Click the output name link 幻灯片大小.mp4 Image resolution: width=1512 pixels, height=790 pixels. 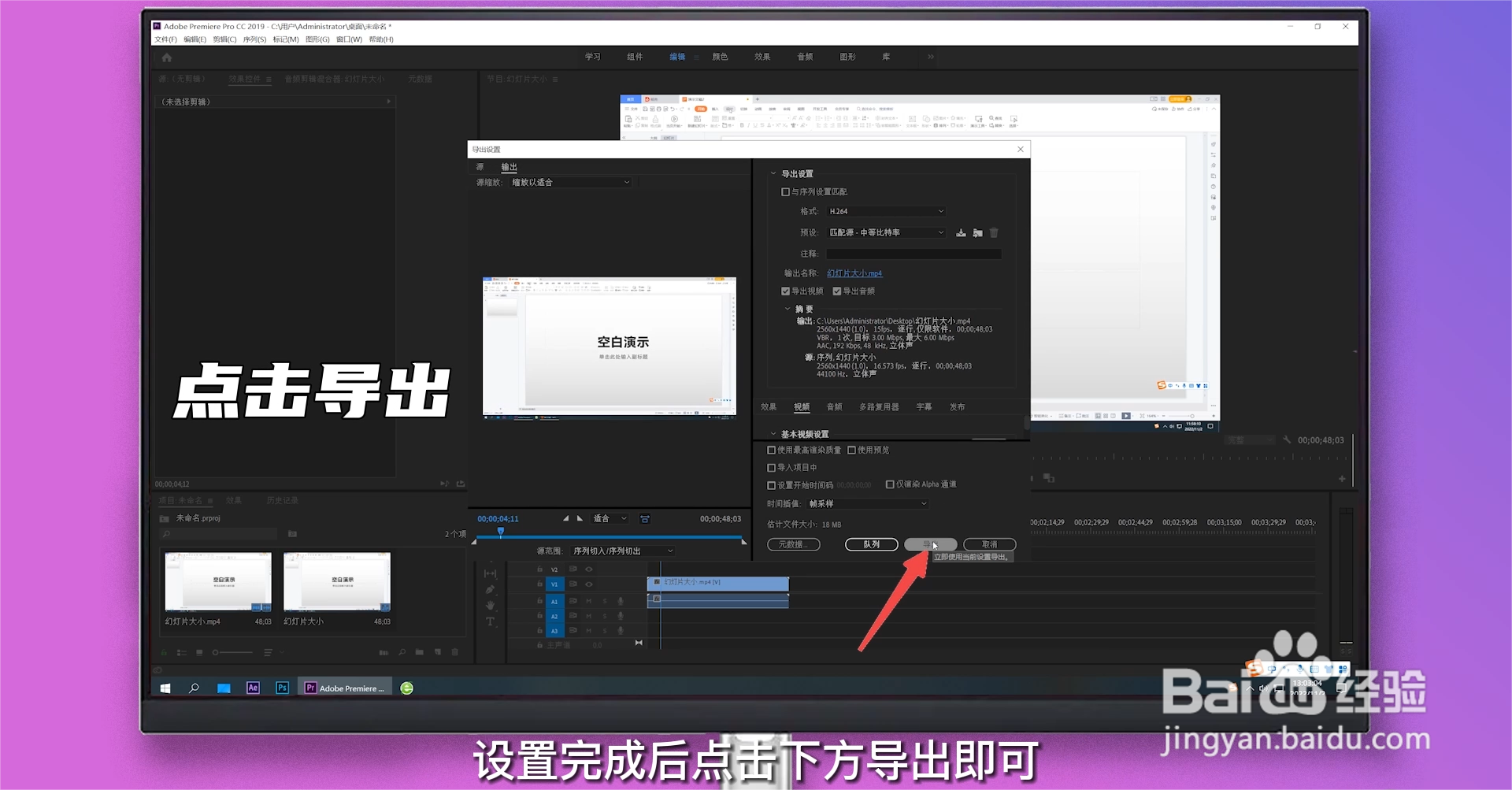pos(854,273)
